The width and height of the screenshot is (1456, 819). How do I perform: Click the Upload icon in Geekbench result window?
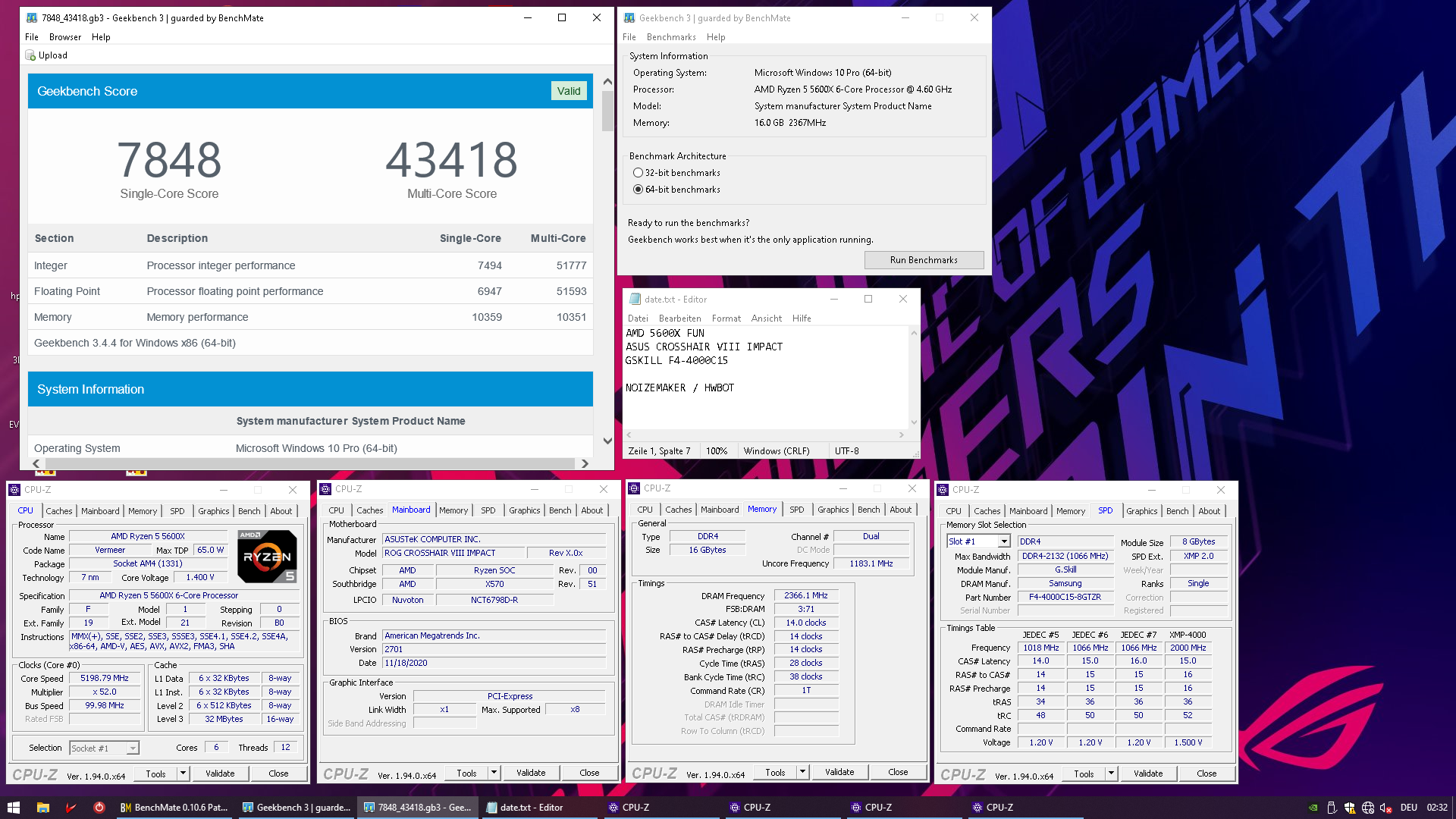30,55
